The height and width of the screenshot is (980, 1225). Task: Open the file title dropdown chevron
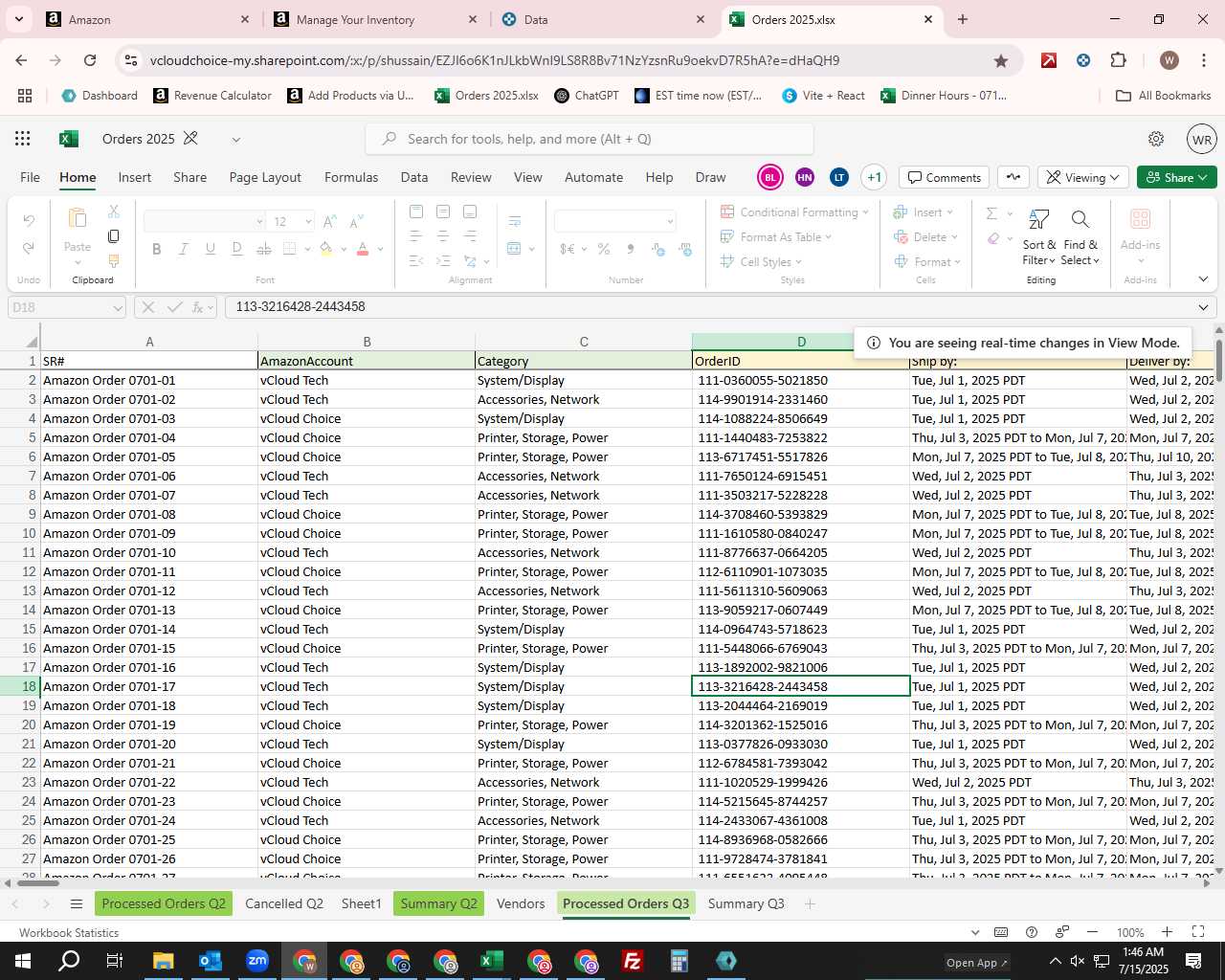[x=235, y=139]
